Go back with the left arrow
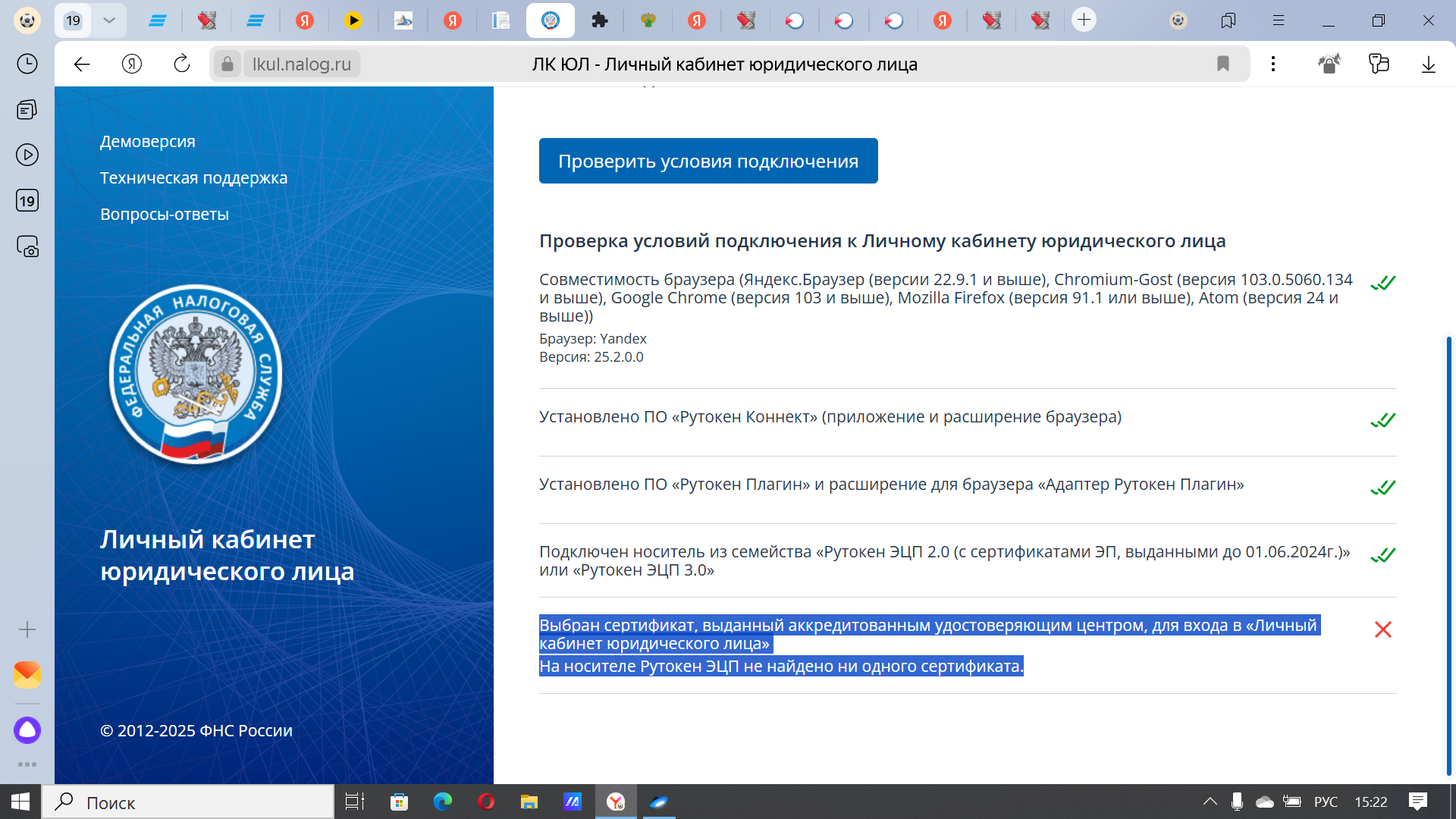This screenshot has height=819, width=1456. coord(82,64)
